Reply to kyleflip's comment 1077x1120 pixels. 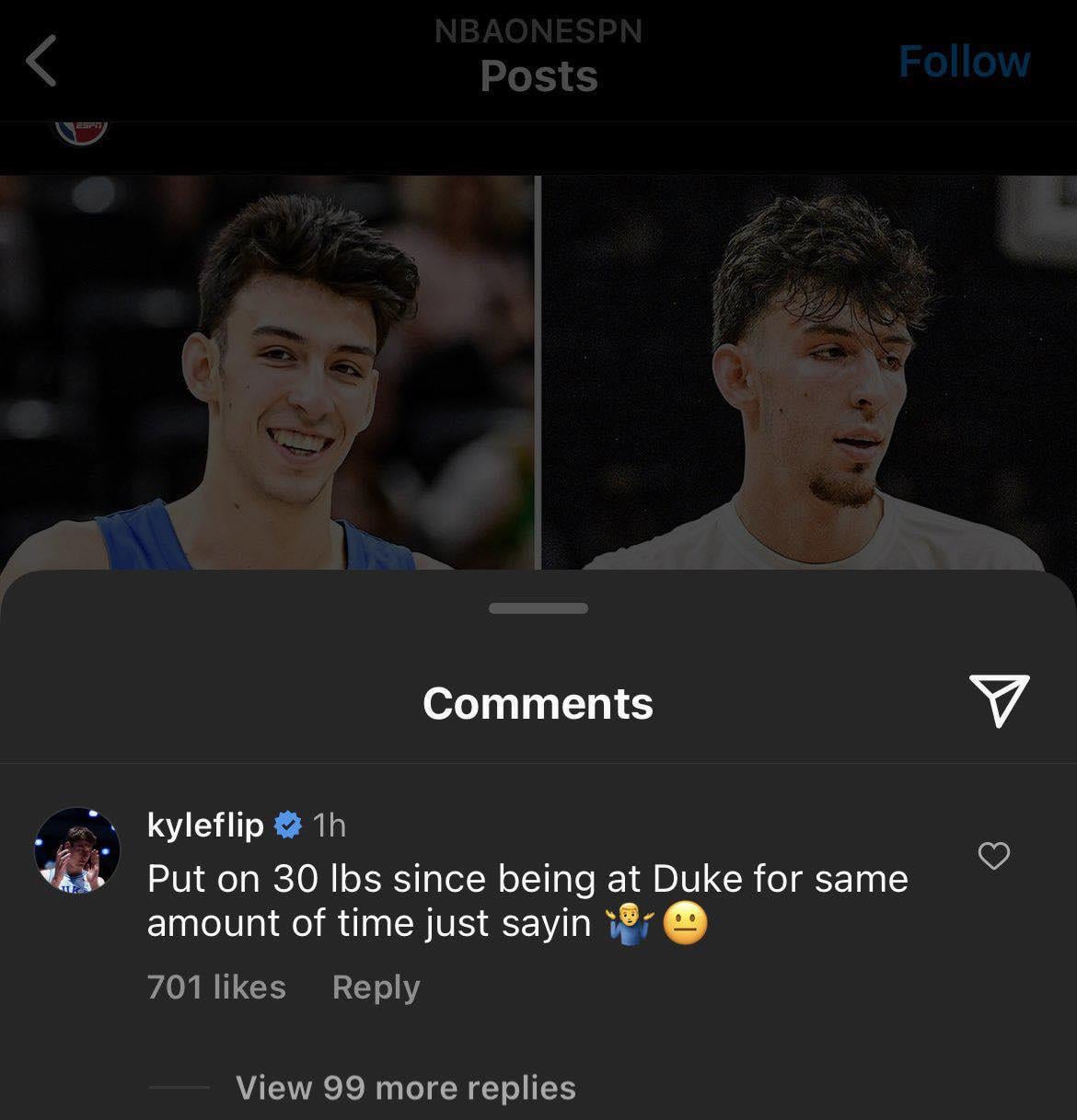[x=376, y=987]
